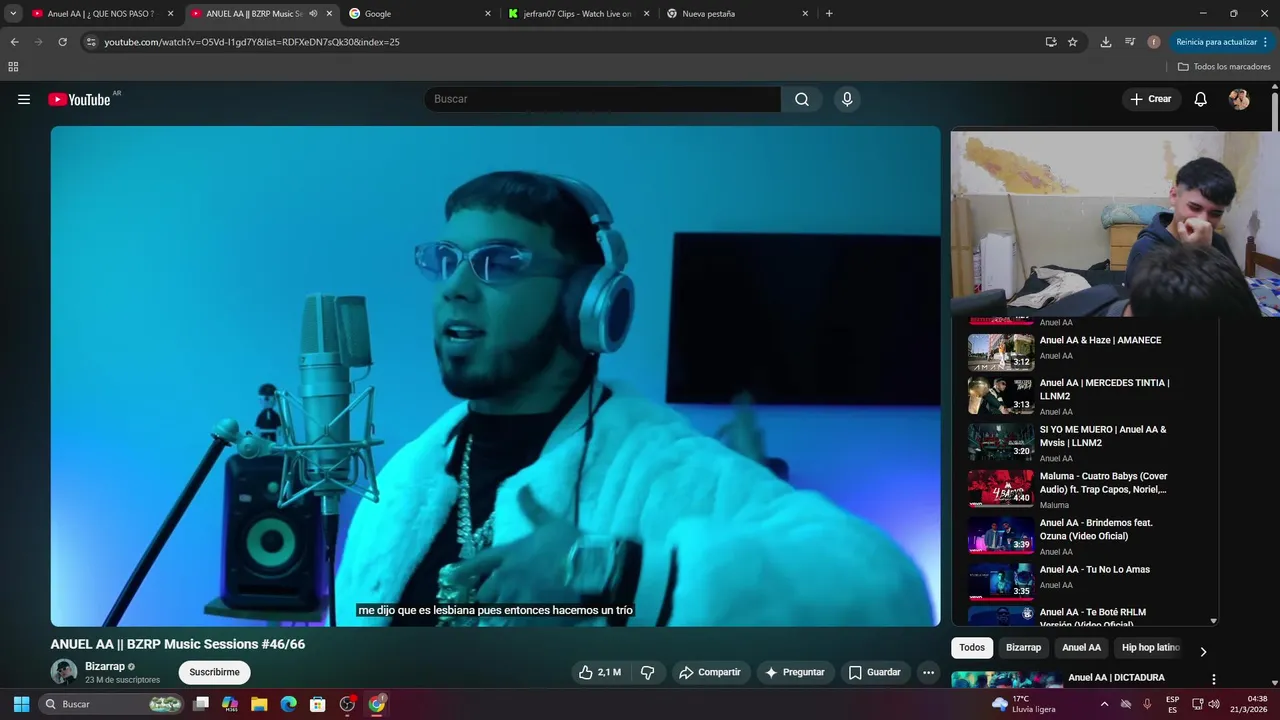
Task: Filter by Hip hop latino chip
Action: (x=1150, y=648)
